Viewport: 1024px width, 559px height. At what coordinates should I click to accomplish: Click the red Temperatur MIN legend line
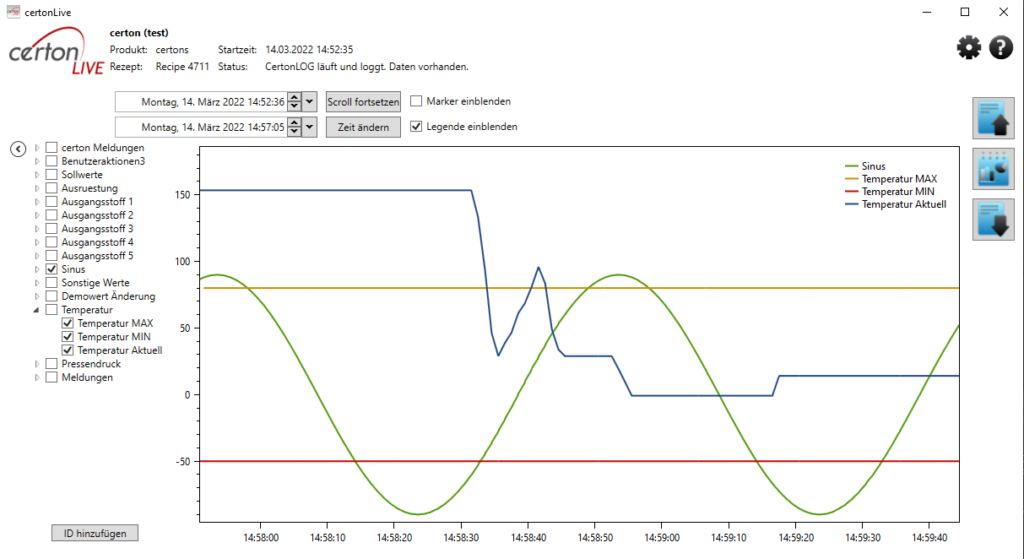coord(851,191)
